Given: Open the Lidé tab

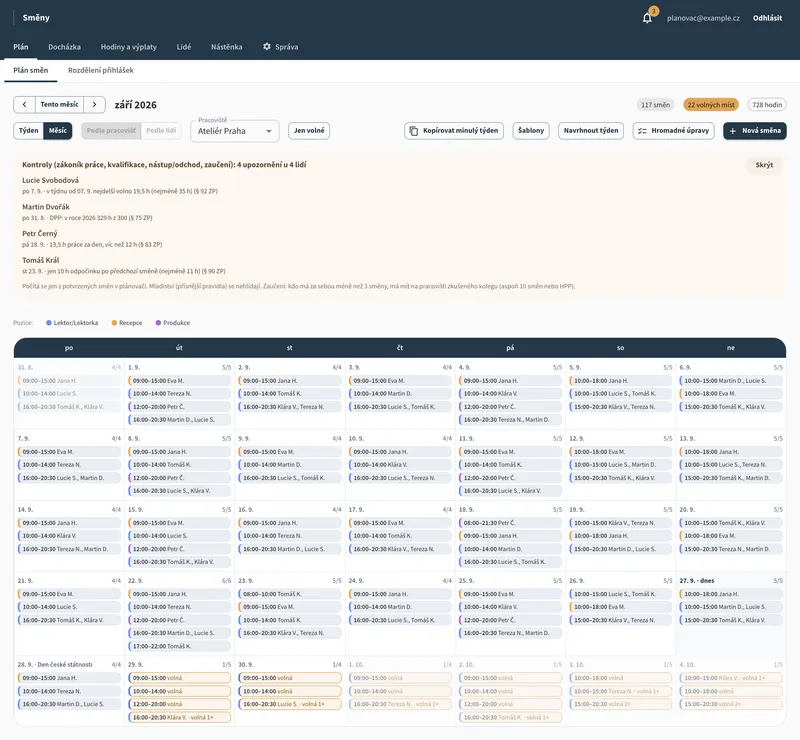Looking at the screenshot, I should click(x=184, y=47).
